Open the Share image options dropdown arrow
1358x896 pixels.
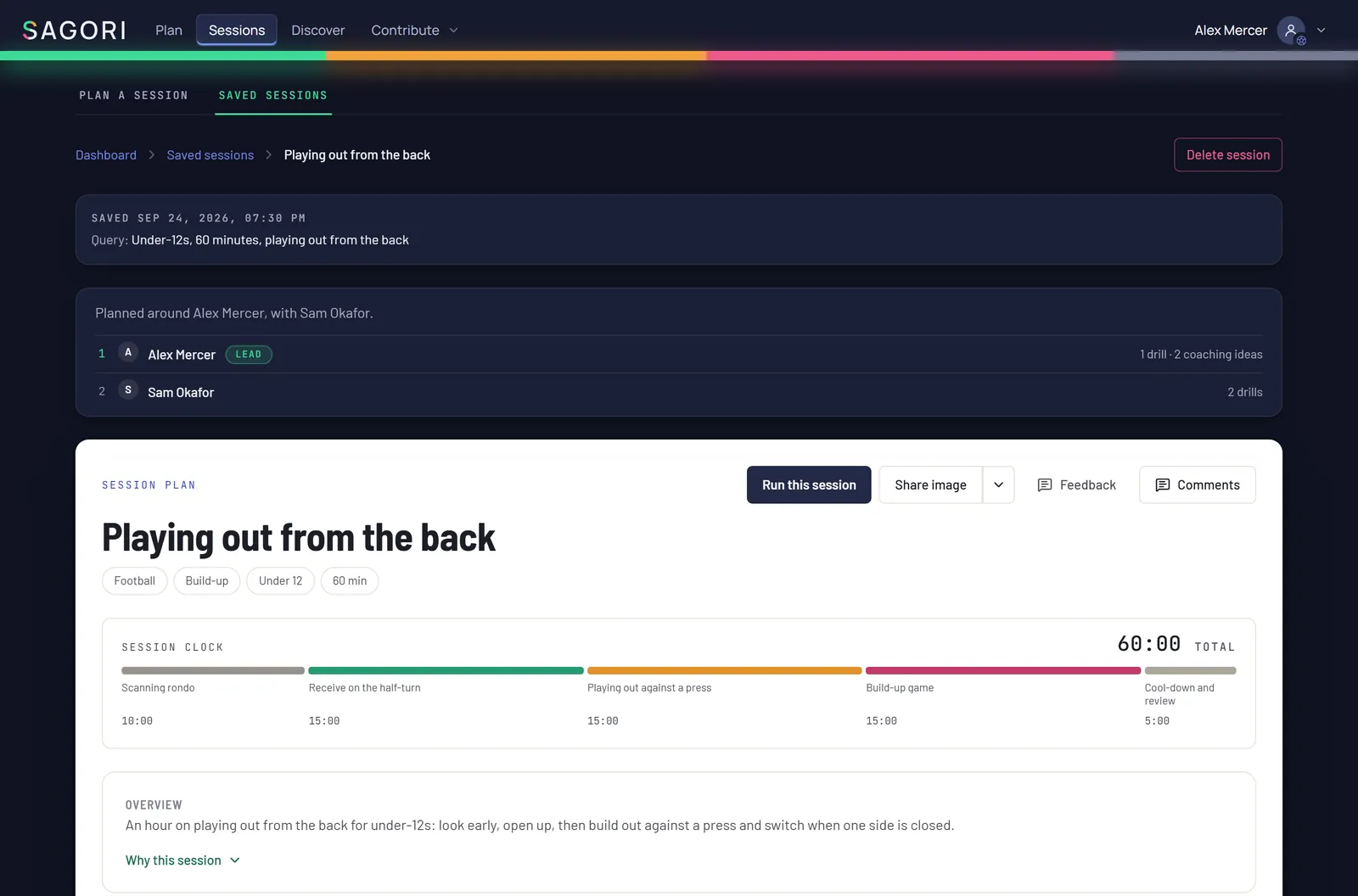(x=998, y=484)
